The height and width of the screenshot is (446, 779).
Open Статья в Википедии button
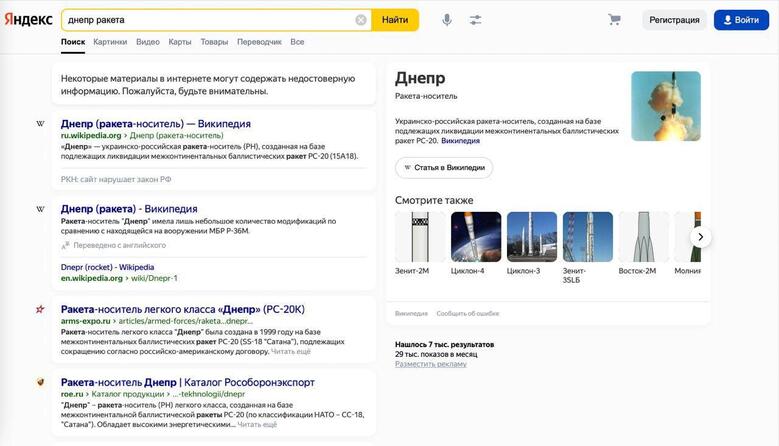click(x=444, y=168)
